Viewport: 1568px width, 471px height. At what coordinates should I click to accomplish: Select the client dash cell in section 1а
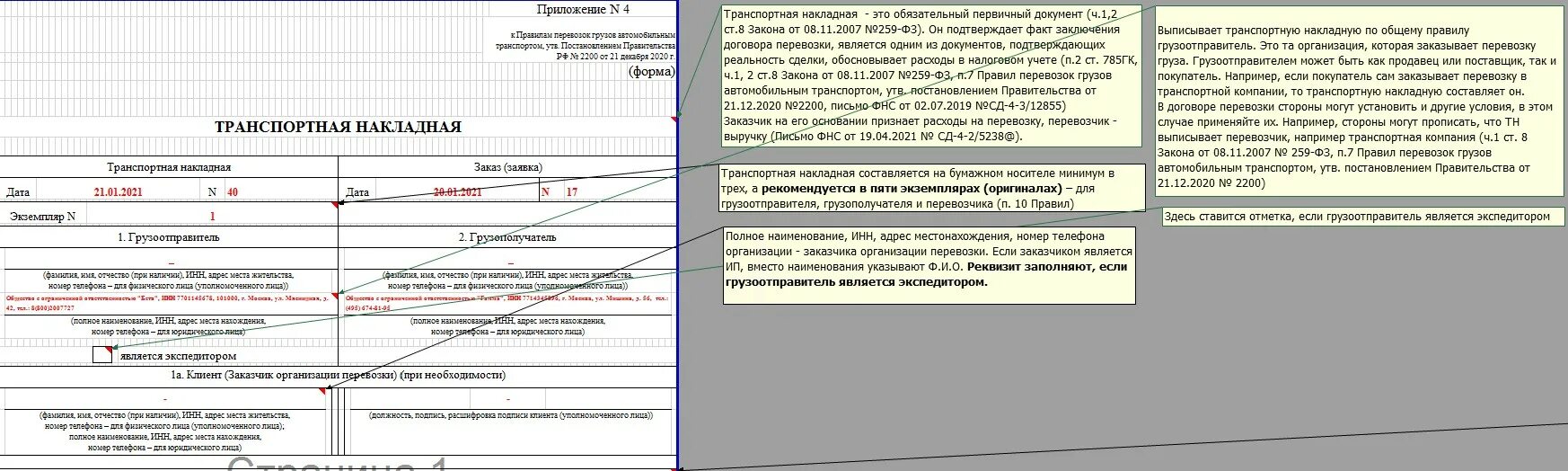(x=165, y=398)
